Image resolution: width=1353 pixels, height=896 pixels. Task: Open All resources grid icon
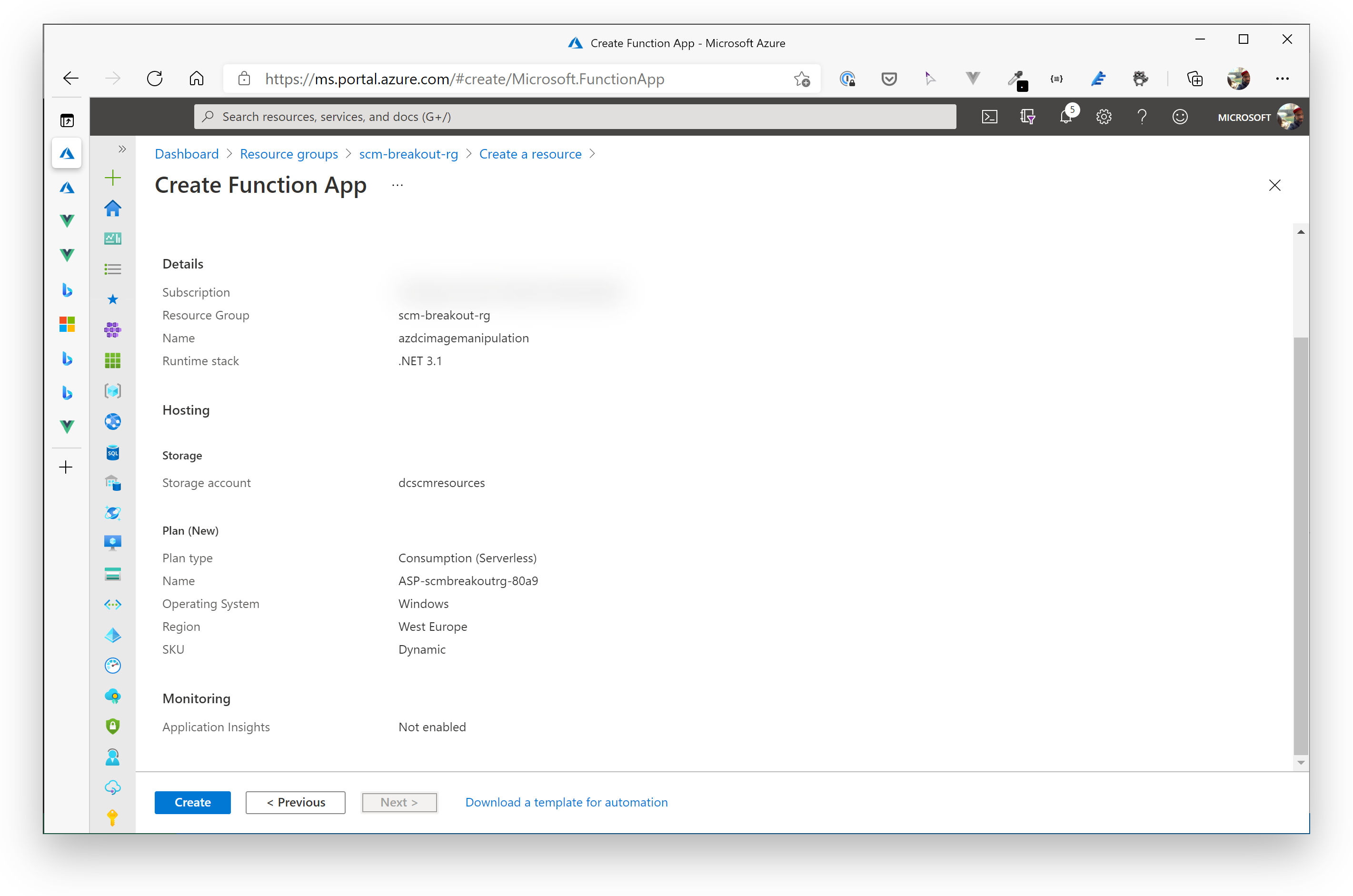(112, 360)
